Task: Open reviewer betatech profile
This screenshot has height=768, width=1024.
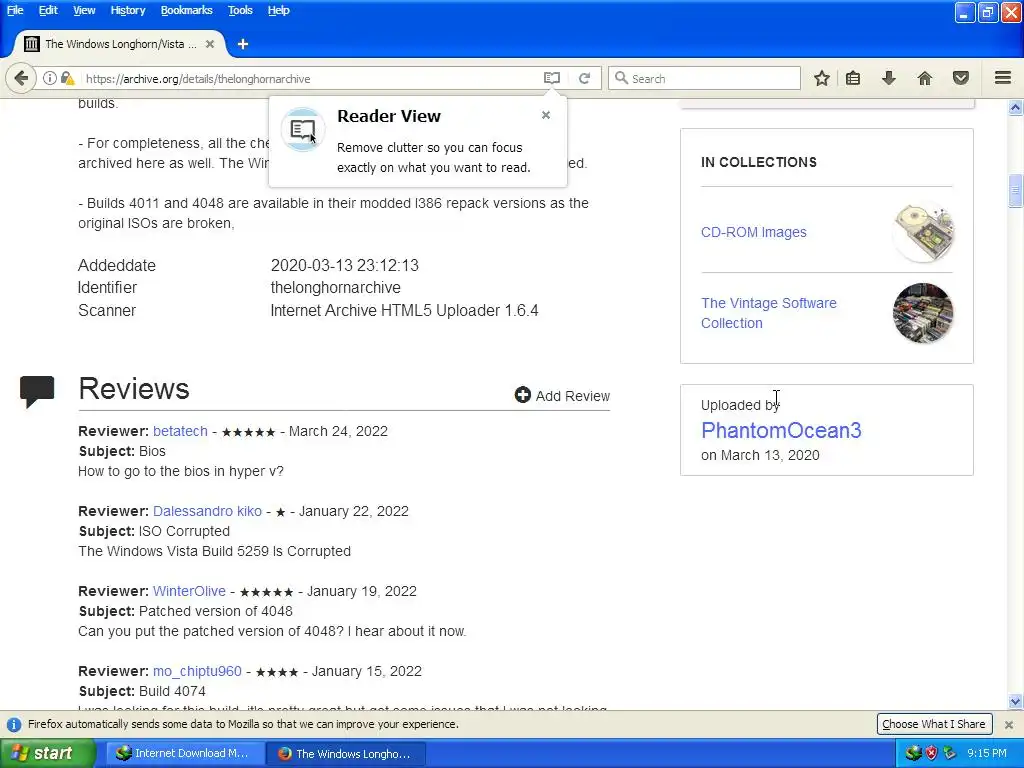Action: point(180,431)
